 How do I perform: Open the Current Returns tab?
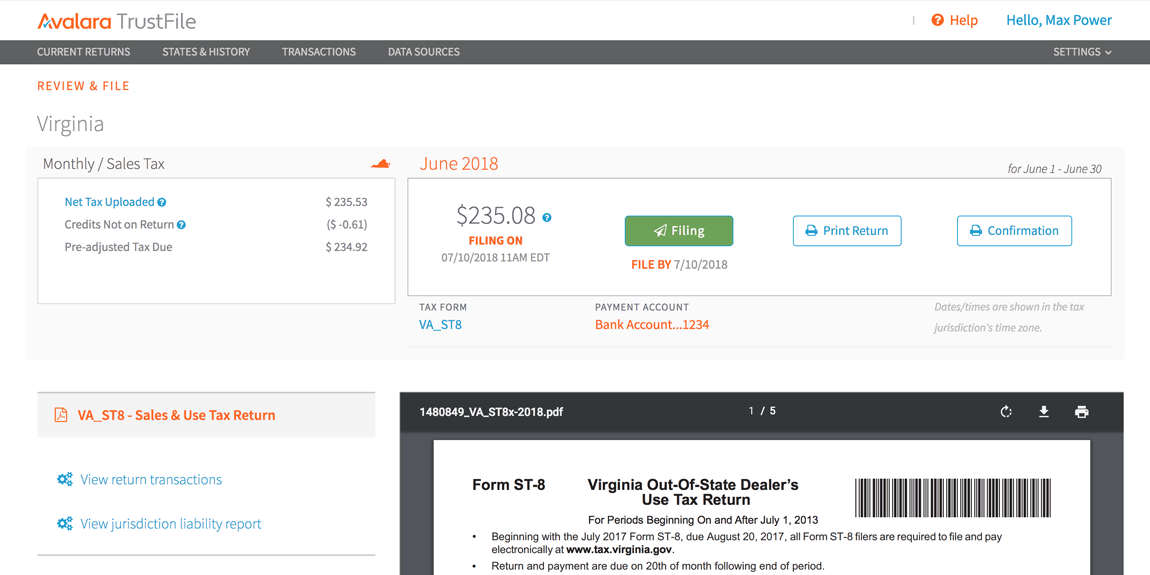click(84, 52)
